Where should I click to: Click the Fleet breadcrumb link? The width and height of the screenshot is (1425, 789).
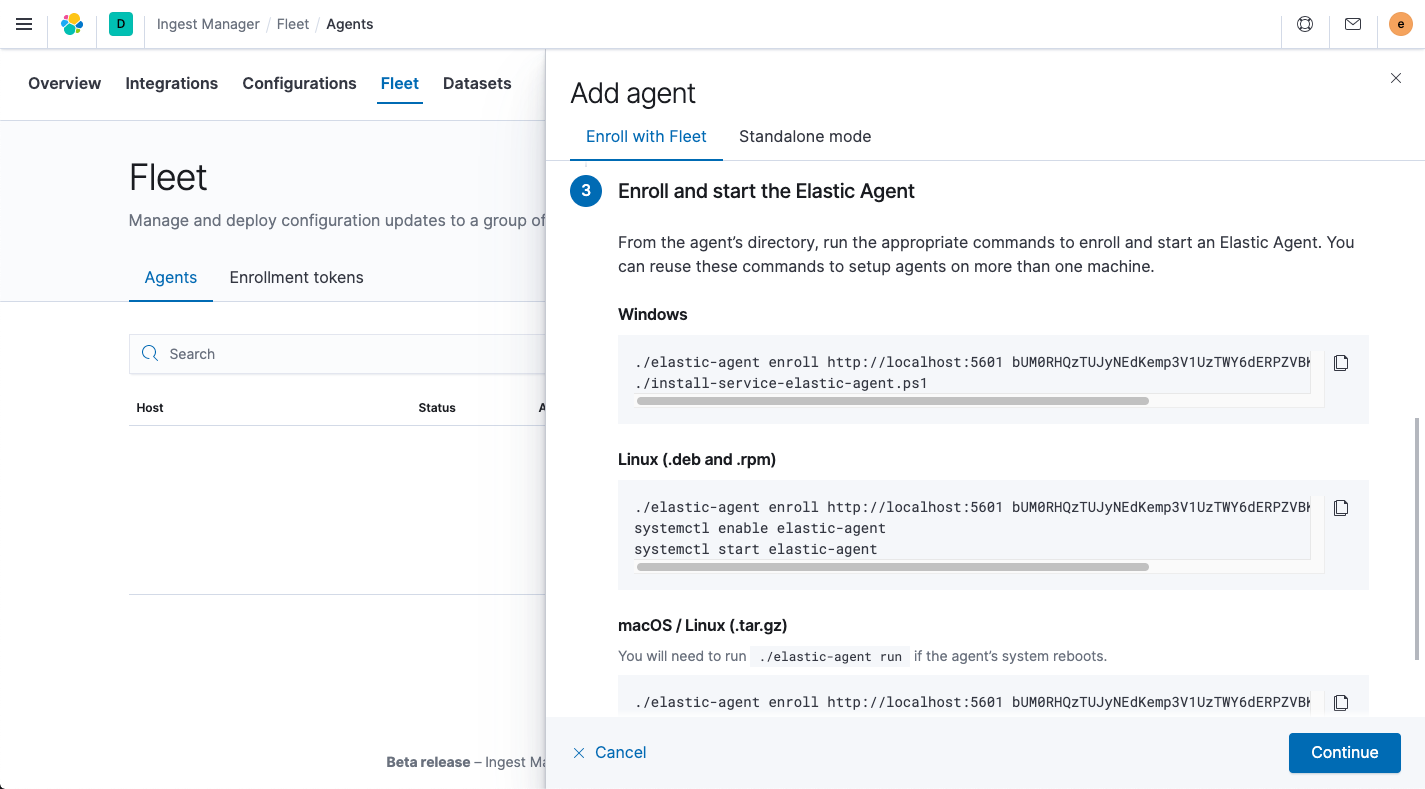(x=292, y=23)
